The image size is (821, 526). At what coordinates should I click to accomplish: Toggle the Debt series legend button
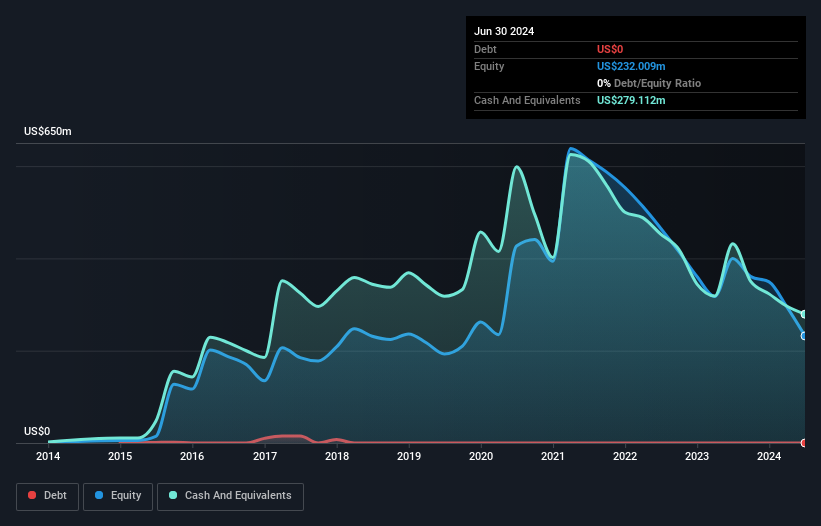48,496
